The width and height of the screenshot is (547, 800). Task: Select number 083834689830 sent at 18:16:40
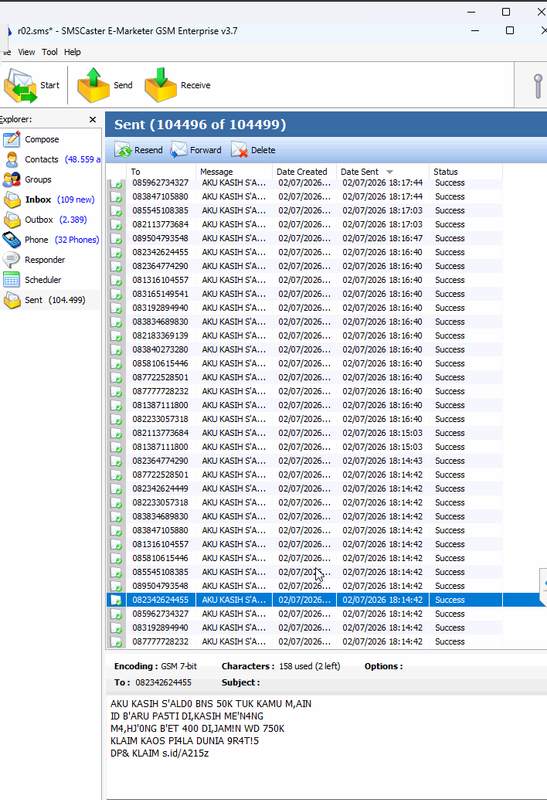[160, 321]
